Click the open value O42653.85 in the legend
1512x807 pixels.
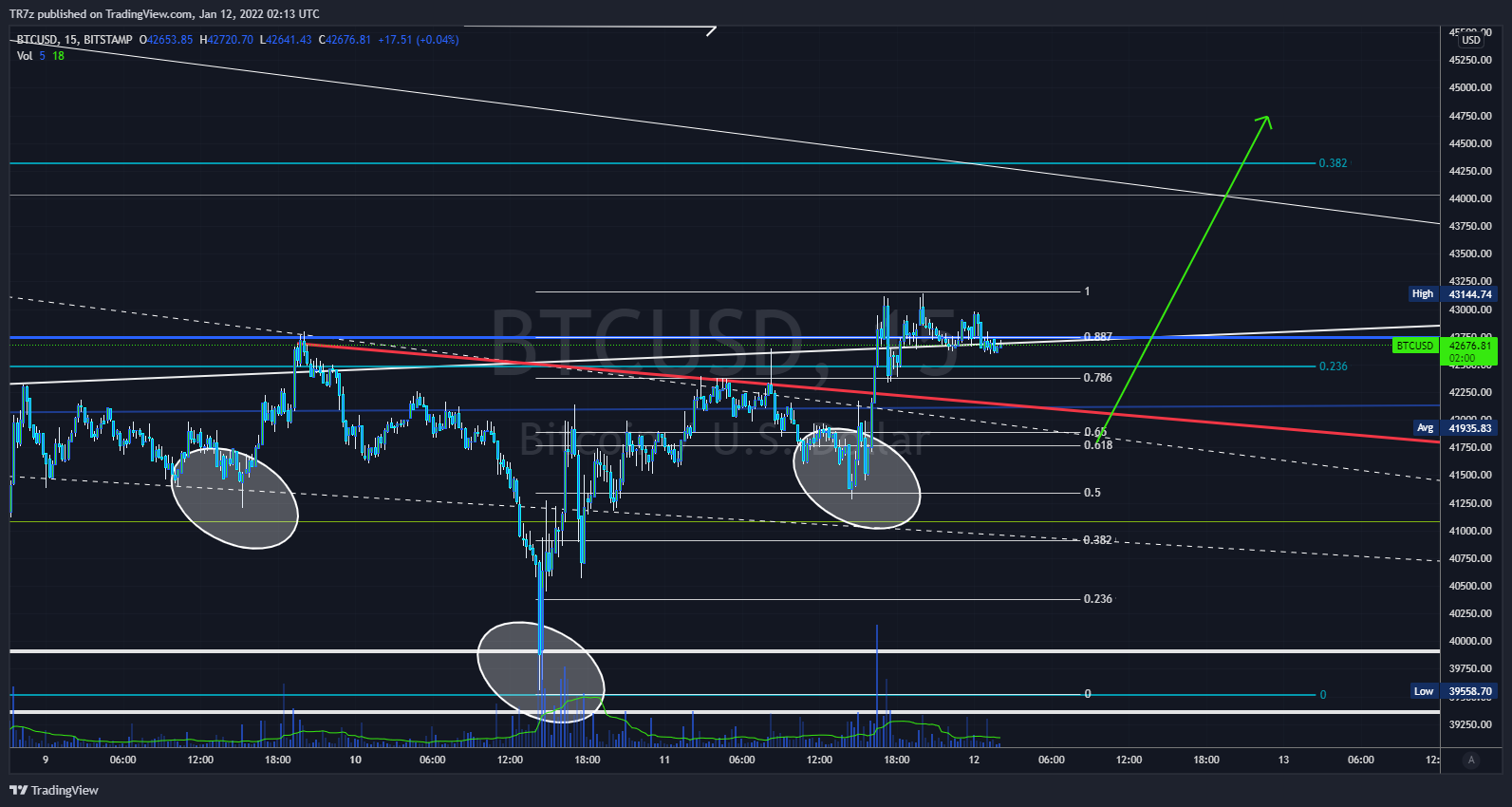point(166,40)
